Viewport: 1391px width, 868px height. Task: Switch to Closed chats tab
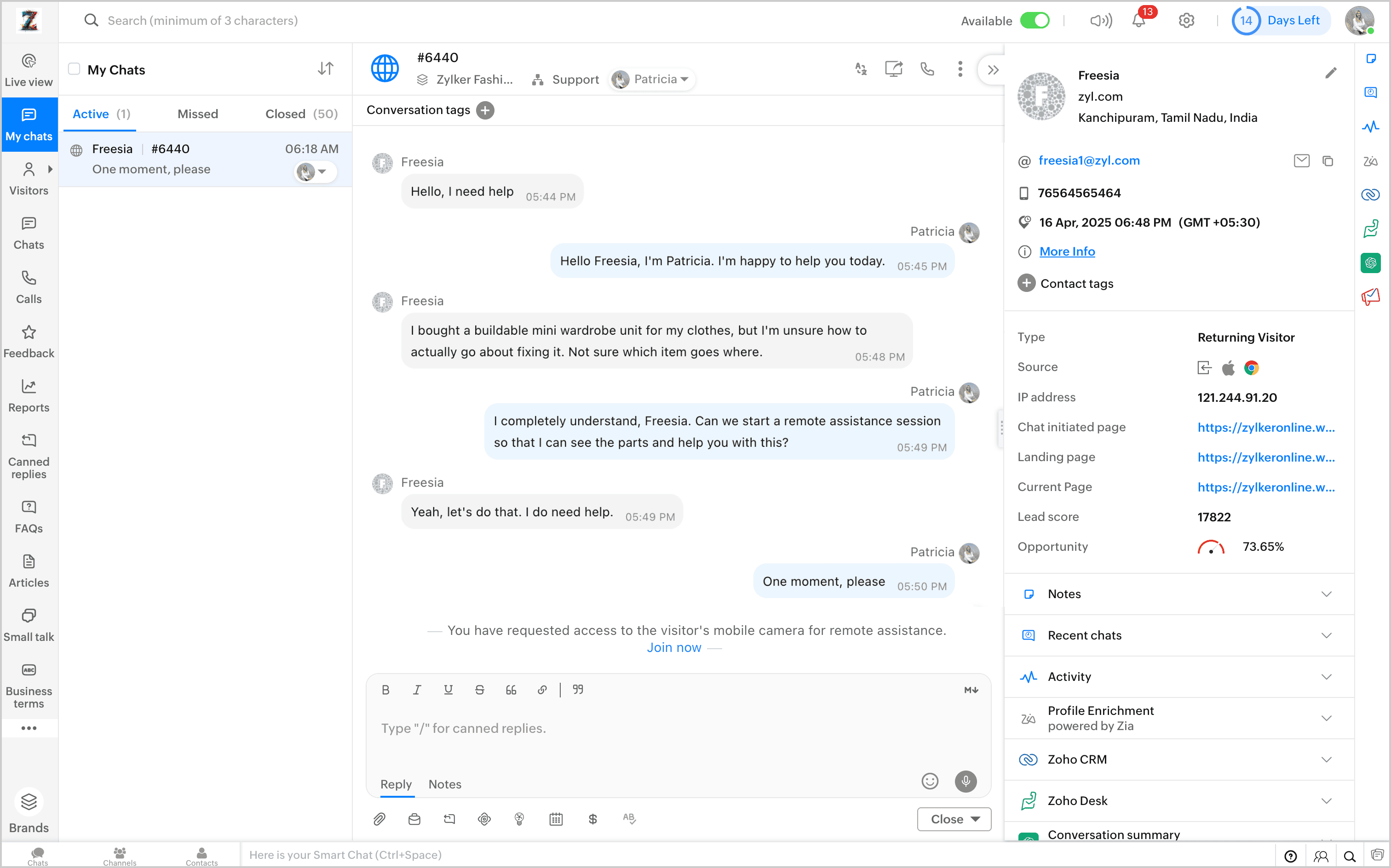click(301, 114)
